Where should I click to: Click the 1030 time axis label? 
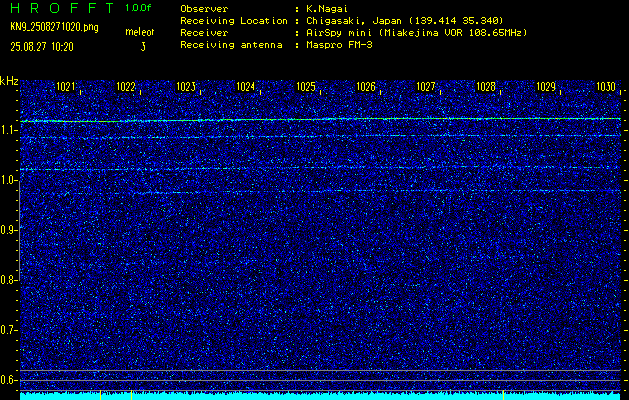coord(606,86)
